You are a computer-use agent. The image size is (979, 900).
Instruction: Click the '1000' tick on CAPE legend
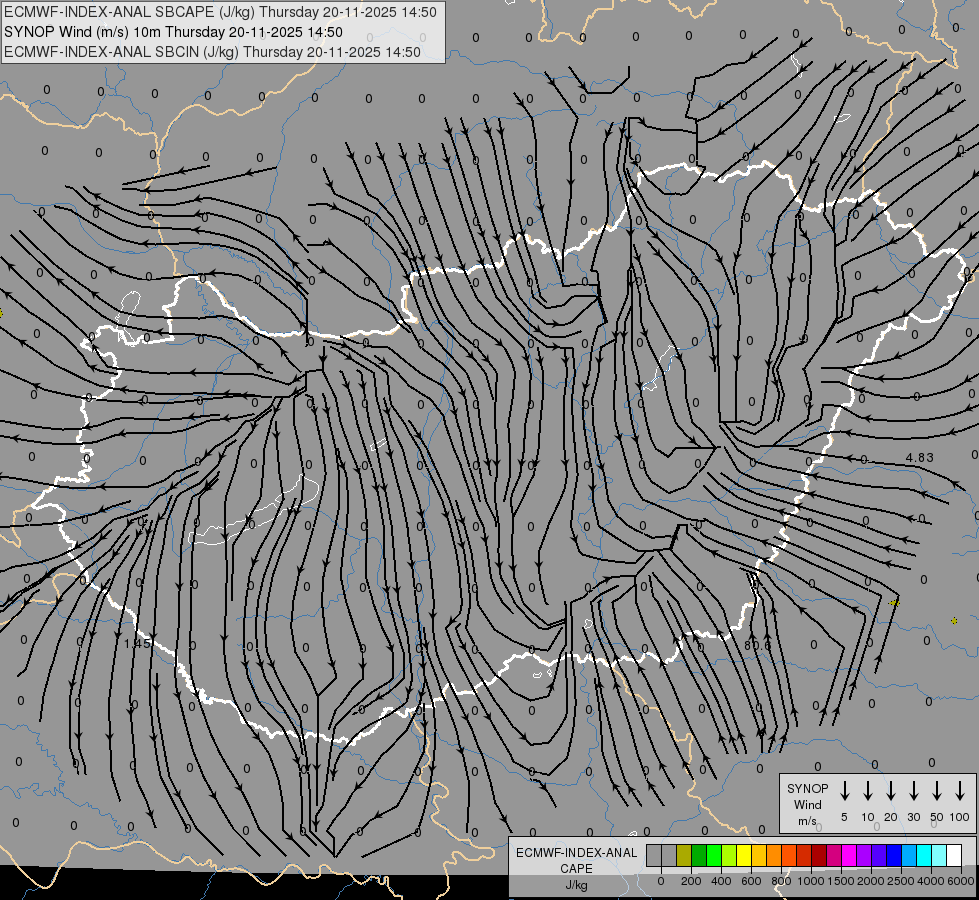click(810, 881)
